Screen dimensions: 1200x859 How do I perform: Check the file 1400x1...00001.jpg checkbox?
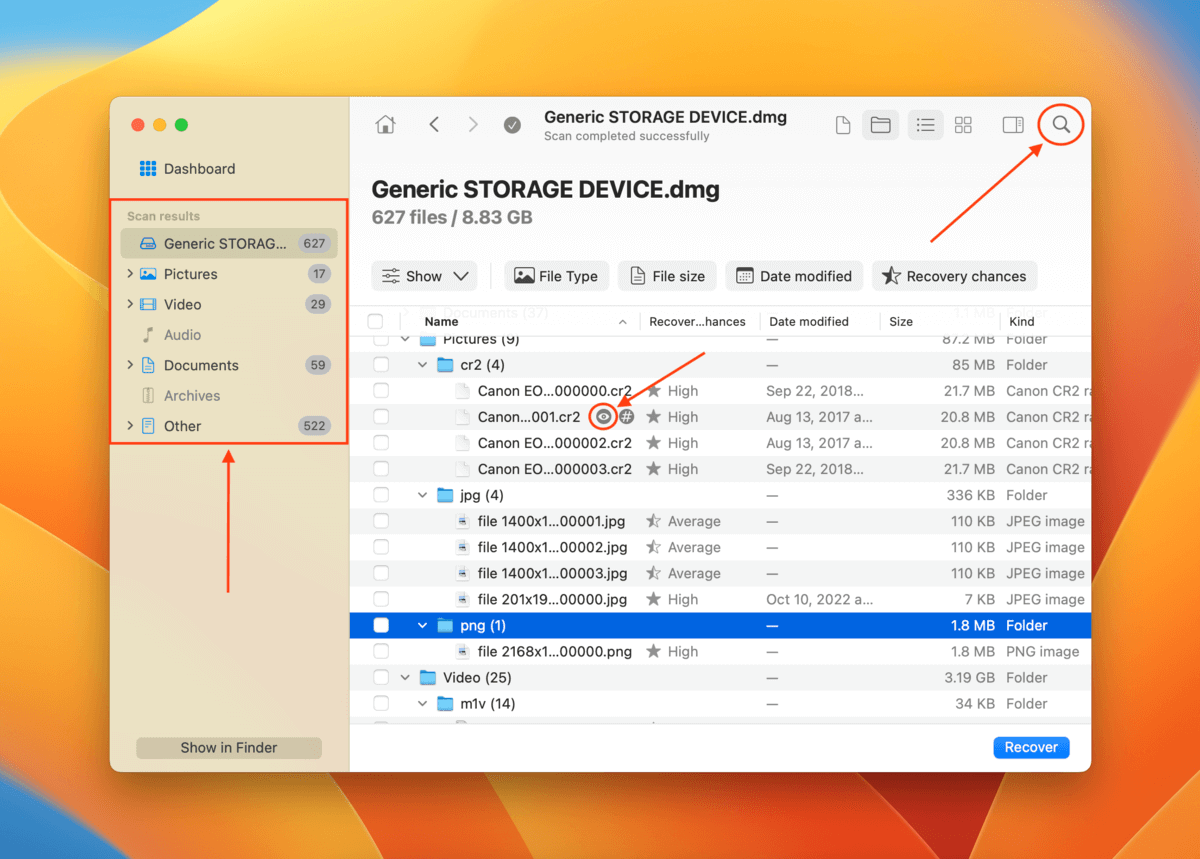381,521
